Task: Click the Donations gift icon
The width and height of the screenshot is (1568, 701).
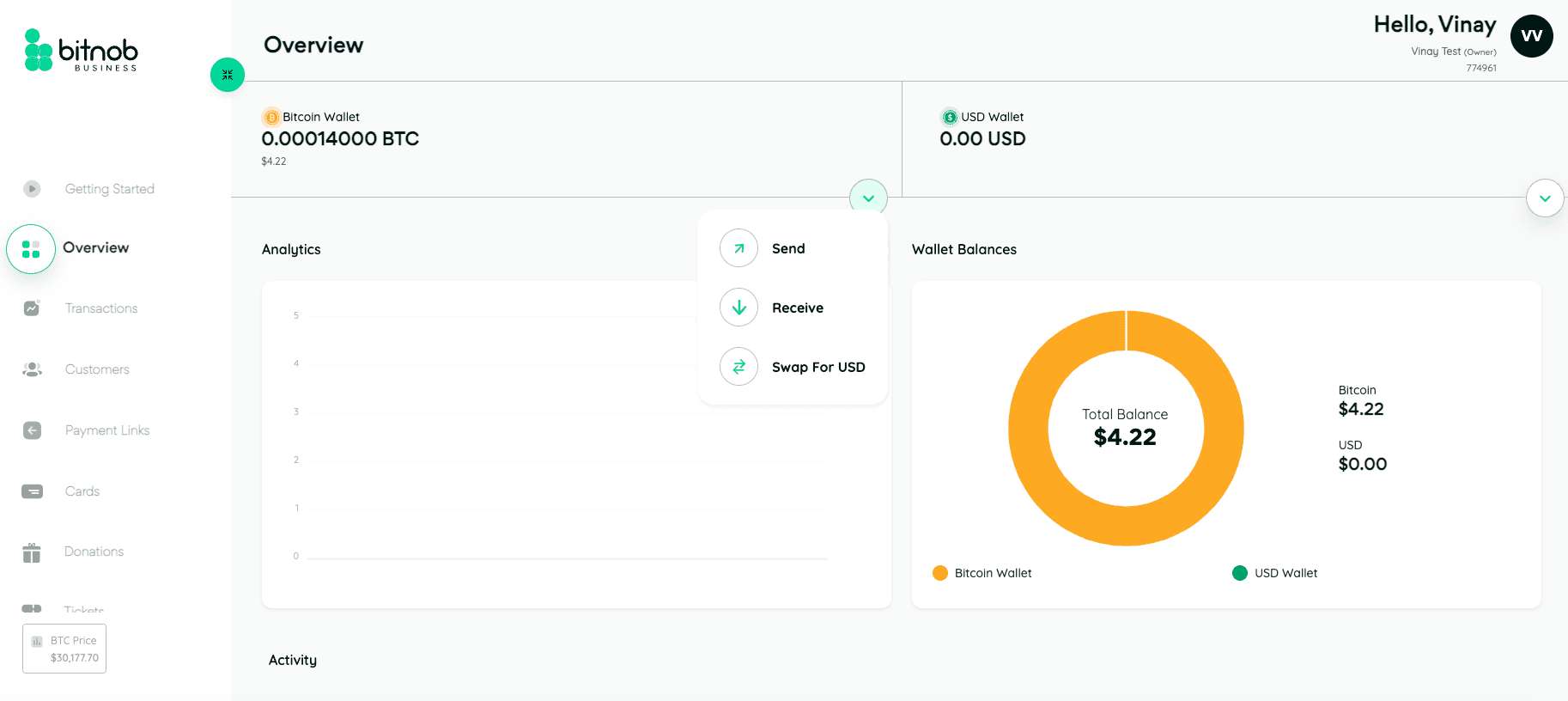Action: [x=32, y=552]
